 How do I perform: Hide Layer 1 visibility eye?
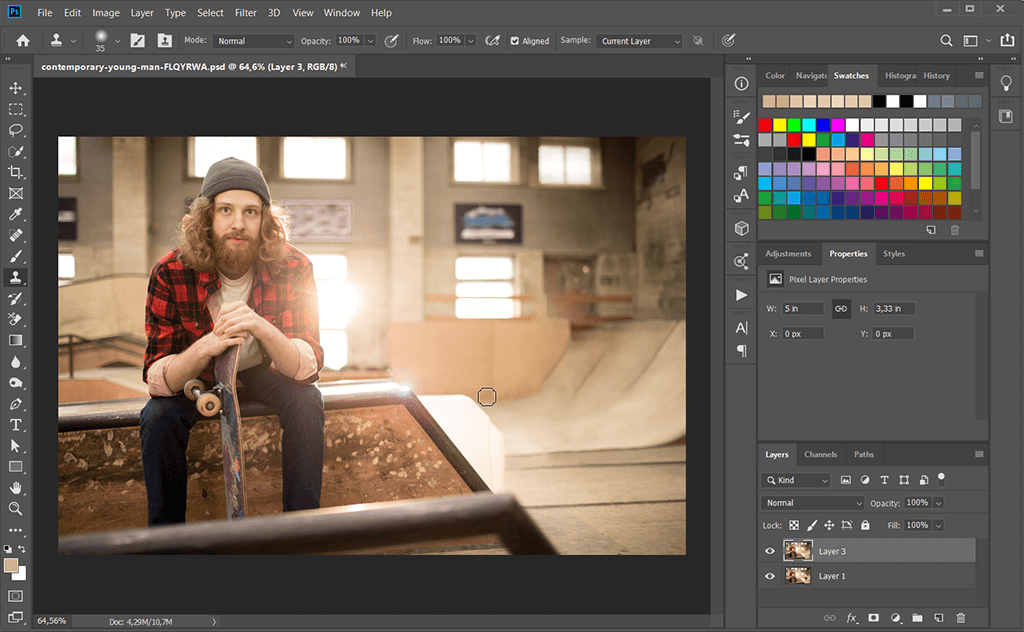pyautogui.click(x=770, y=576)
